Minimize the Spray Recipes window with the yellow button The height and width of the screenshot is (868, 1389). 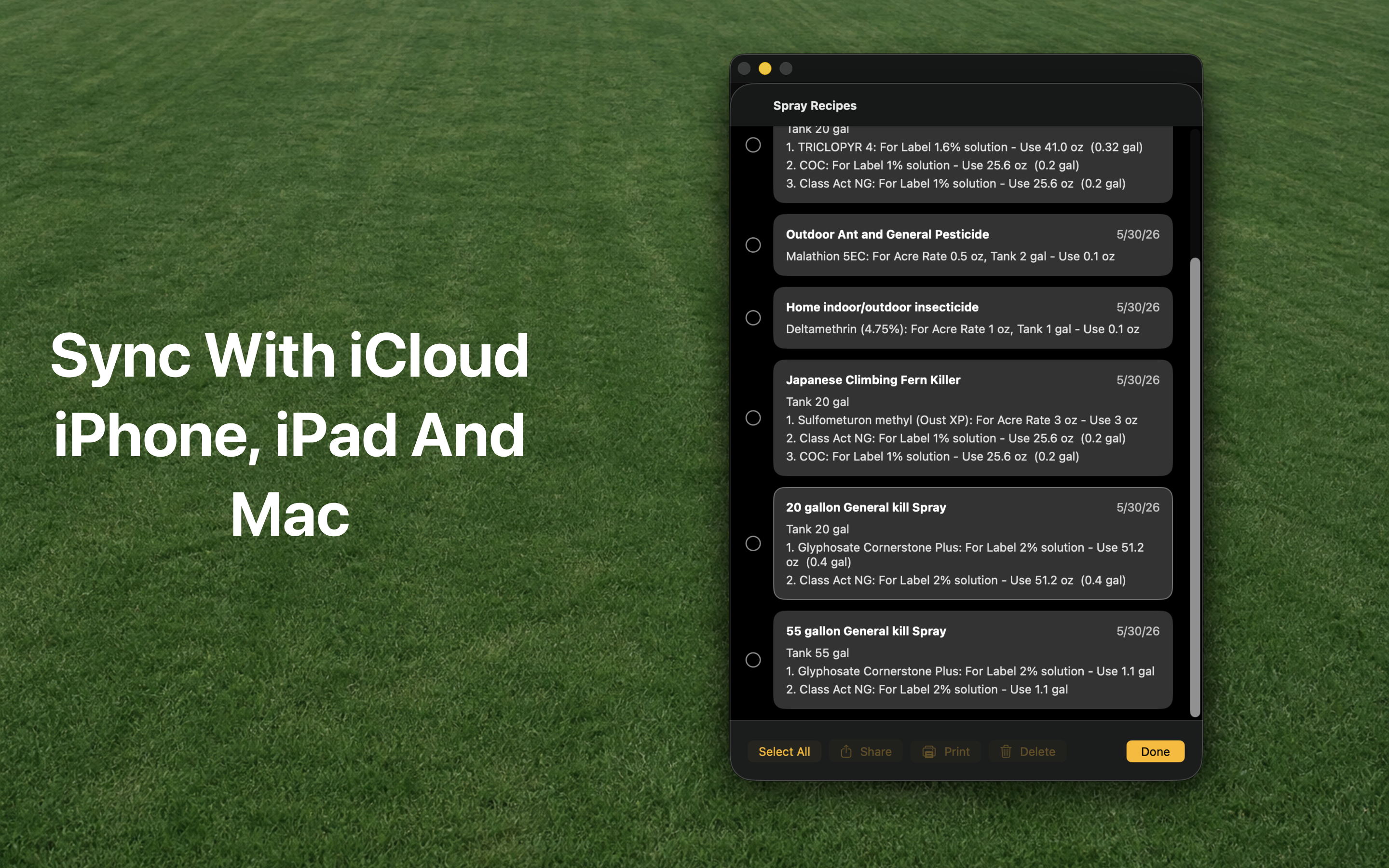765,69
